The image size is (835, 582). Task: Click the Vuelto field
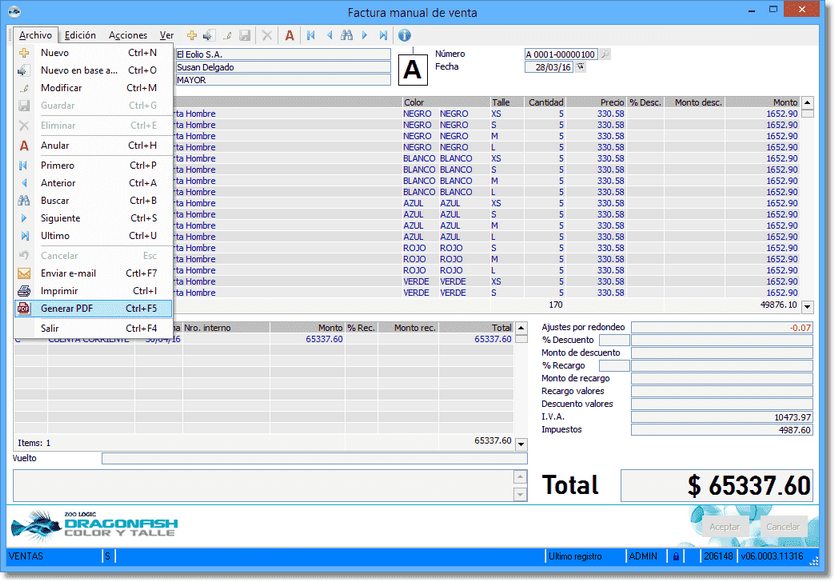tap(314, 458)
